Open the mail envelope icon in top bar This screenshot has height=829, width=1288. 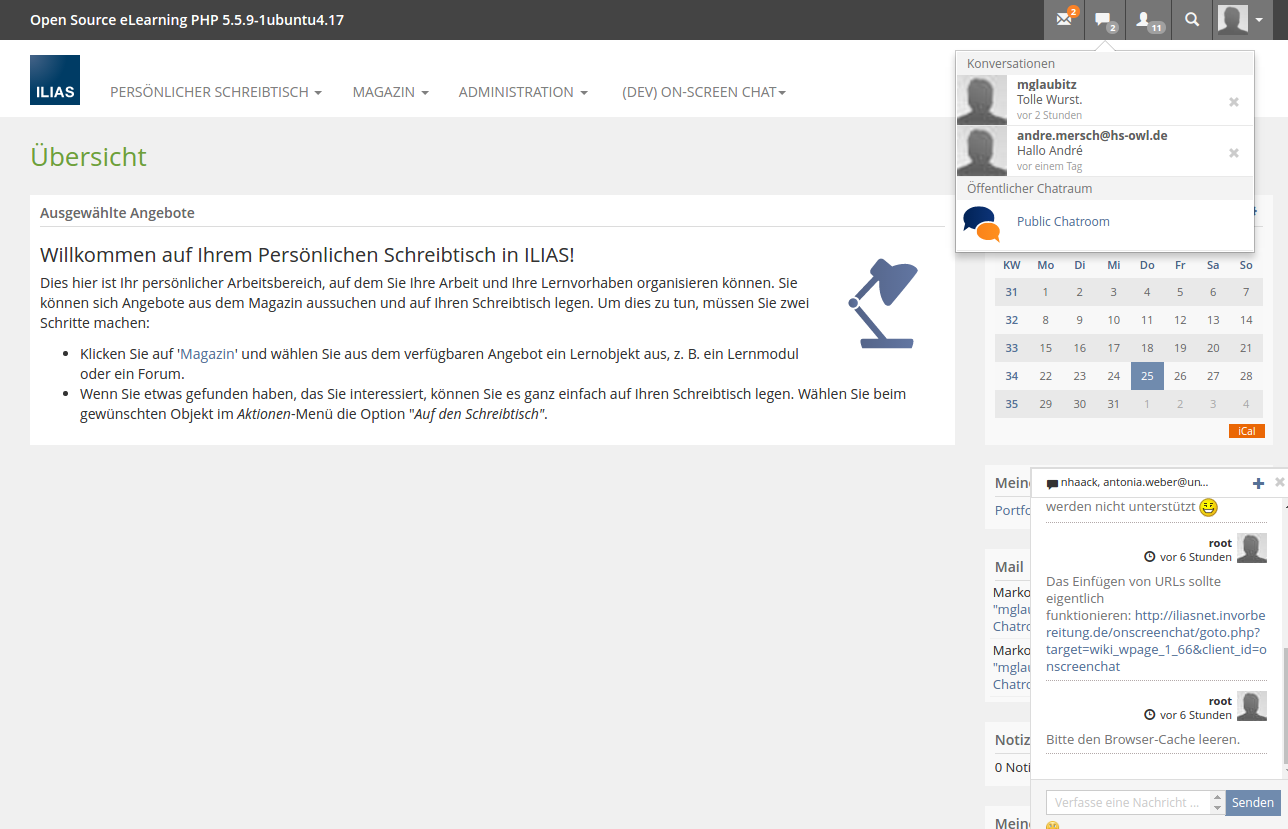1064,20
